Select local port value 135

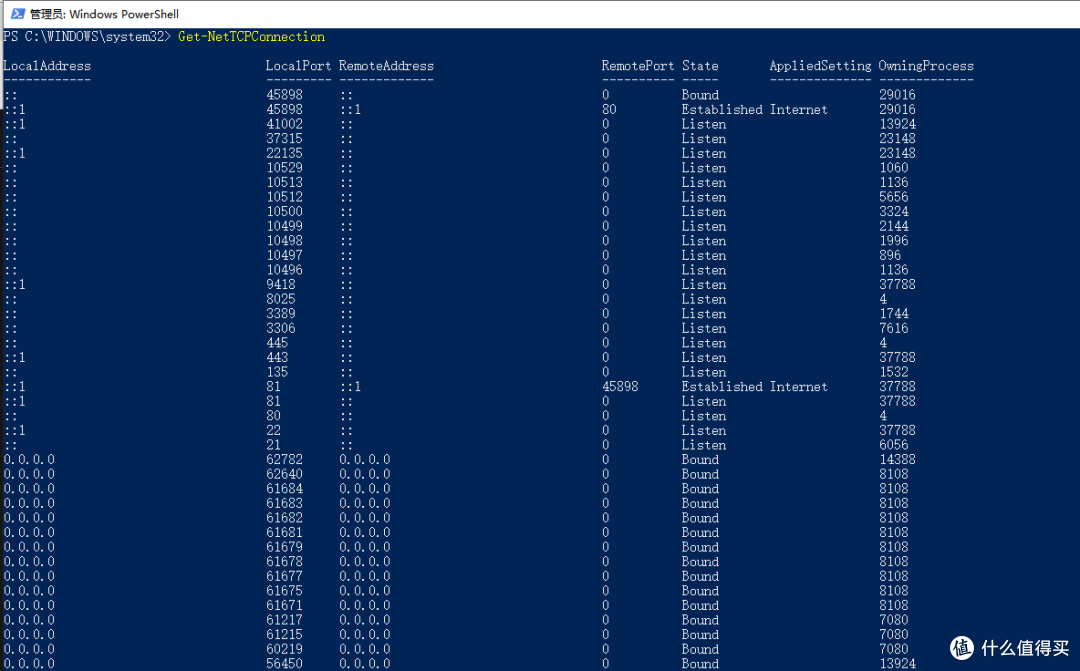pos(277,372)
